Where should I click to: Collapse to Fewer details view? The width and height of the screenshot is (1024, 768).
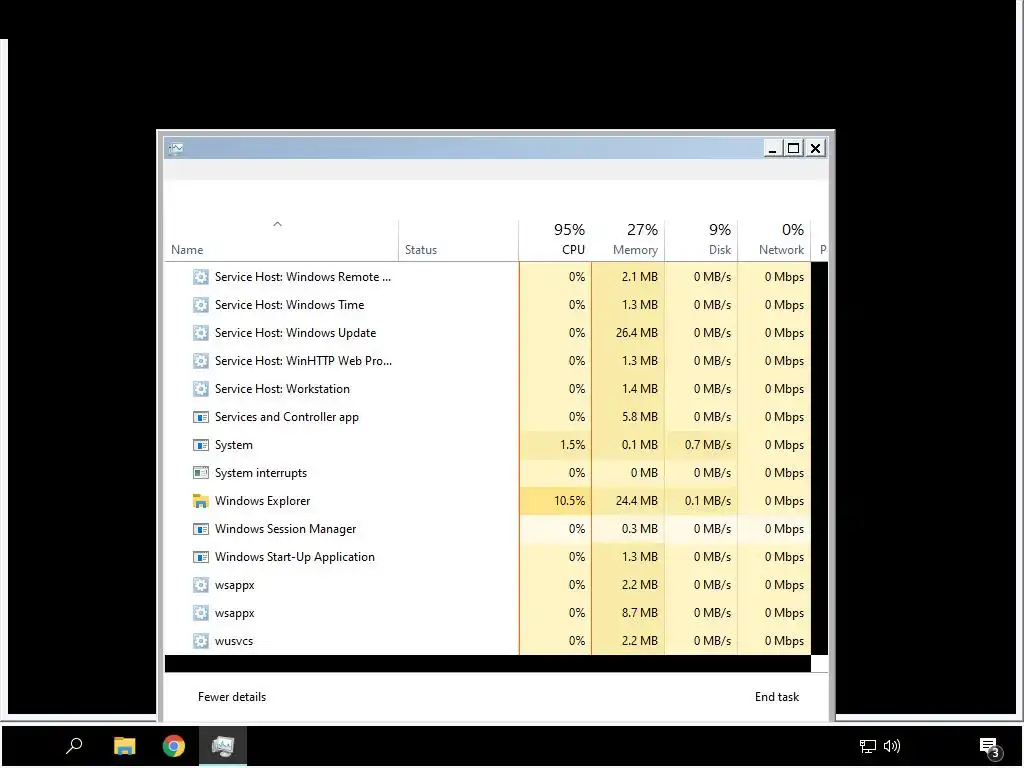point(232,697)
